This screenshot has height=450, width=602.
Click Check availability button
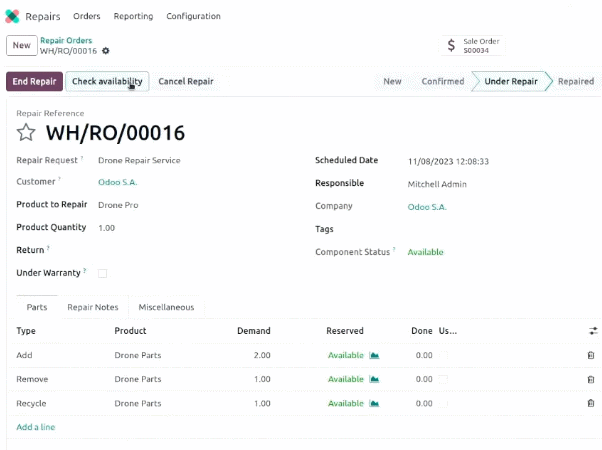coord(107,81)
